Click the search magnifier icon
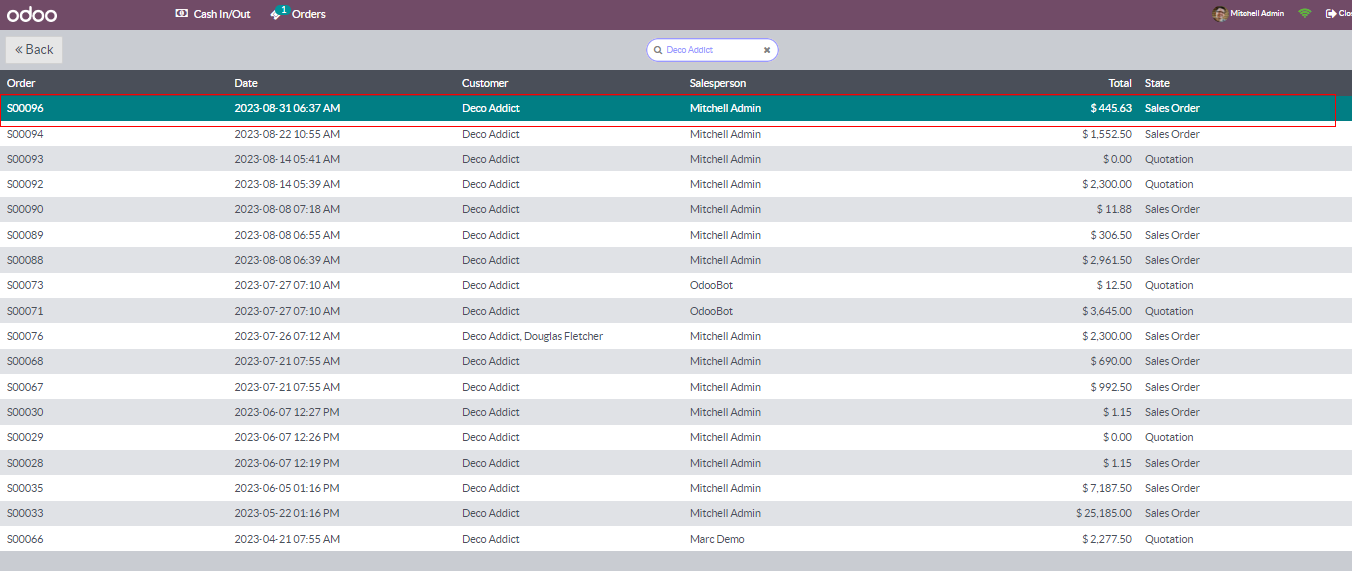Screen dimensions: 1352x571 (658, 50)
